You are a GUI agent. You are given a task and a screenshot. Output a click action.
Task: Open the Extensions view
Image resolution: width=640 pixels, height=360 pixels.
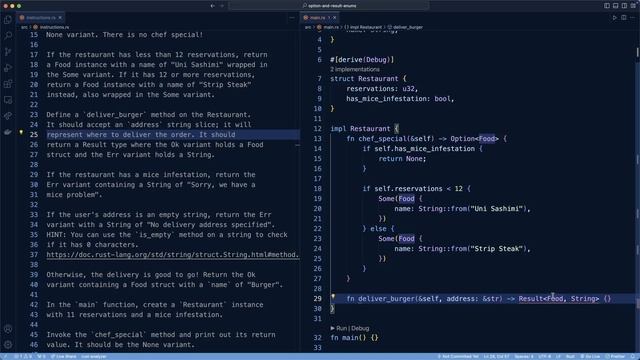pyautogui.click(x=8, y=84)
